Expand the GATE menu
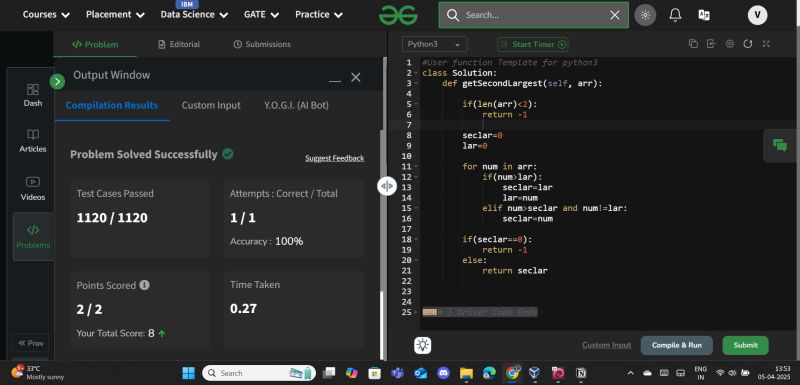The width and height of the screenshot is (800, 385). coord(261,15)
